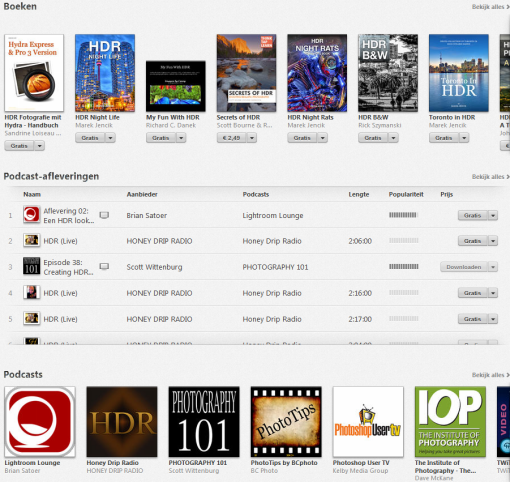Click Gratis button under My Fun With HDR
Image resolution: width=510 pixels, height=482 pixels.
[x=161, y=138]
